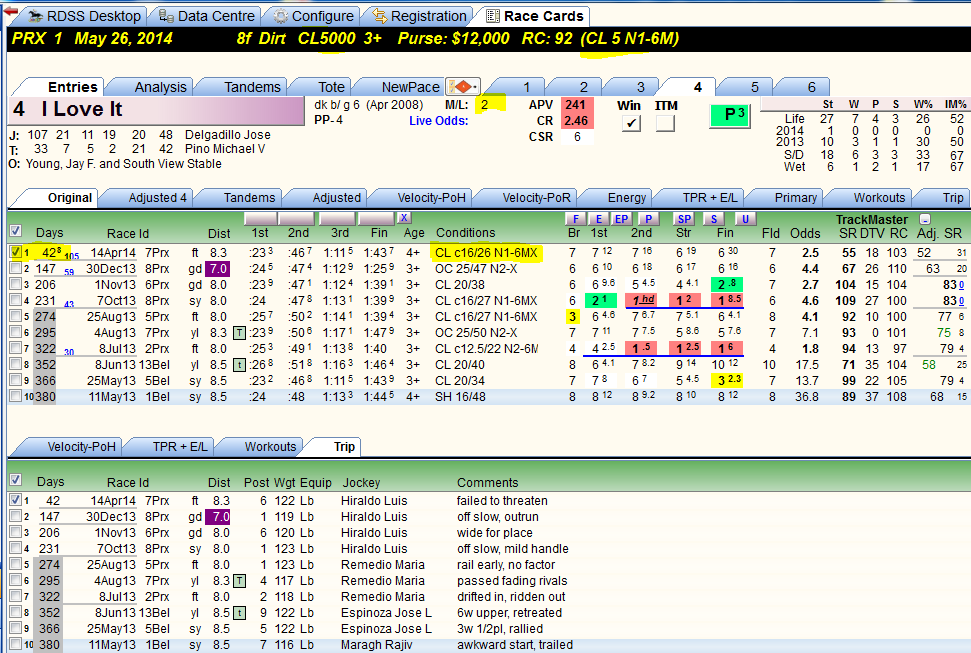Screen dimensions: 971x653
Task: Toggle the select-all checkbox in Trip header
Action: 15,480
